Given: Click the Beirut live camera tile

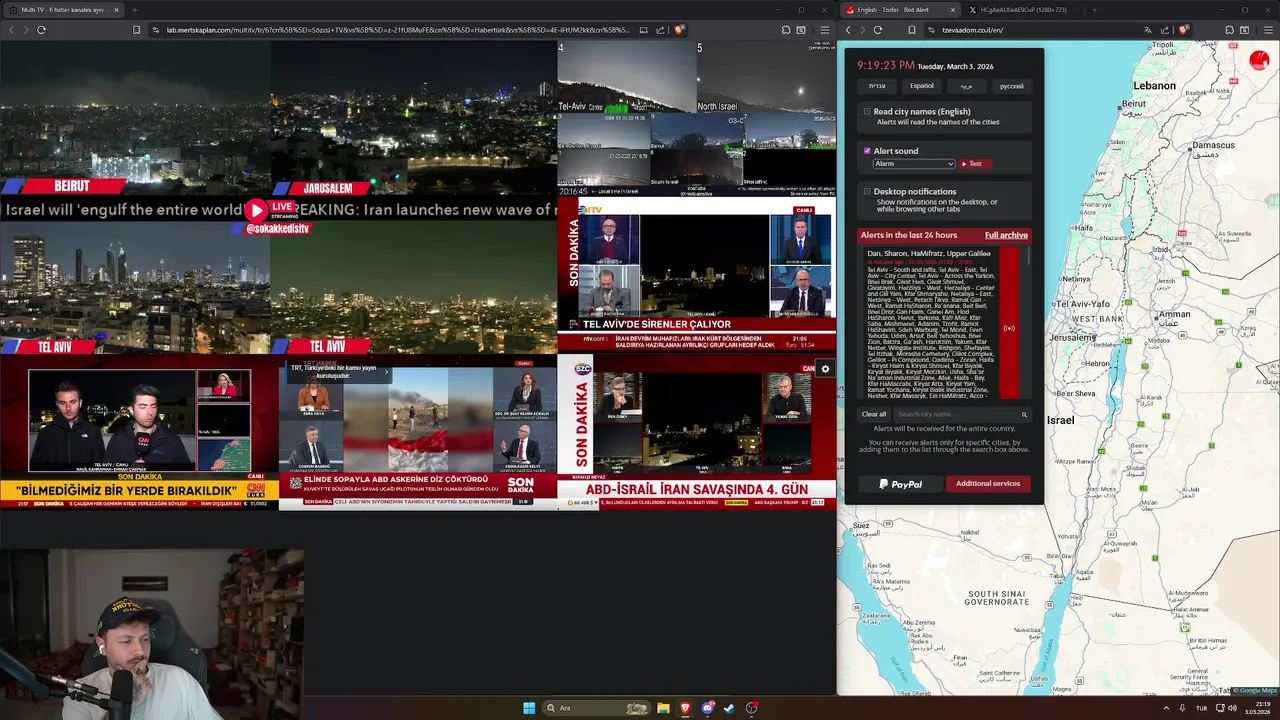Looking at the screenshot, I should [135, 117].
